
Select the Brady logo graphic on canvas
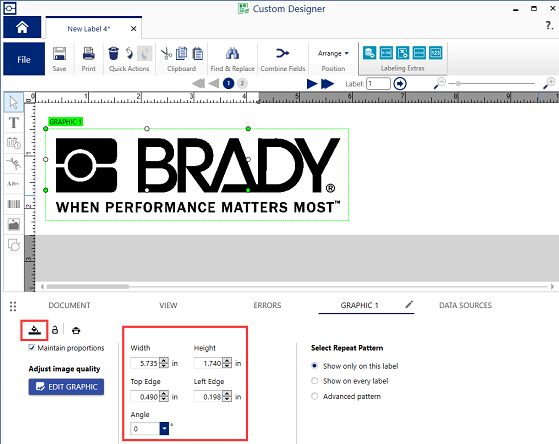(x=197, y=175)
